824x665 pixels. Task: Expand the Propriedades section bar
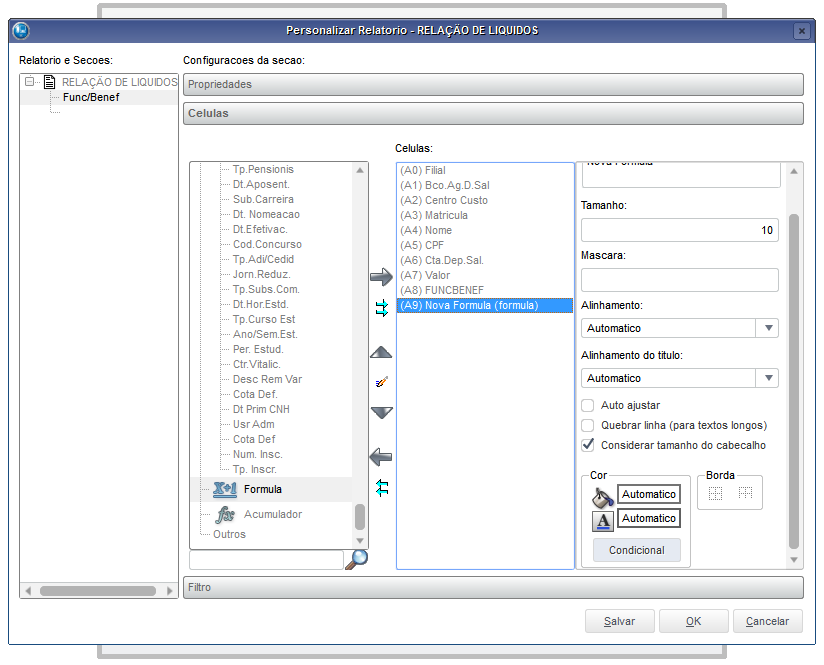[493, 84]
